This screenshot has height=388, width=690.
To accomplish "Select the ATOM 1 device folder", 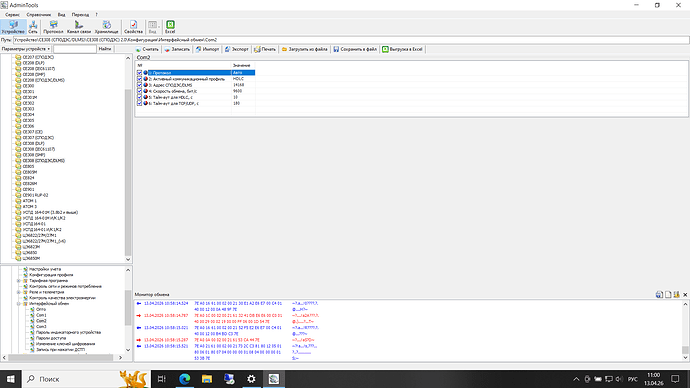I will click(x=29, y=201).
